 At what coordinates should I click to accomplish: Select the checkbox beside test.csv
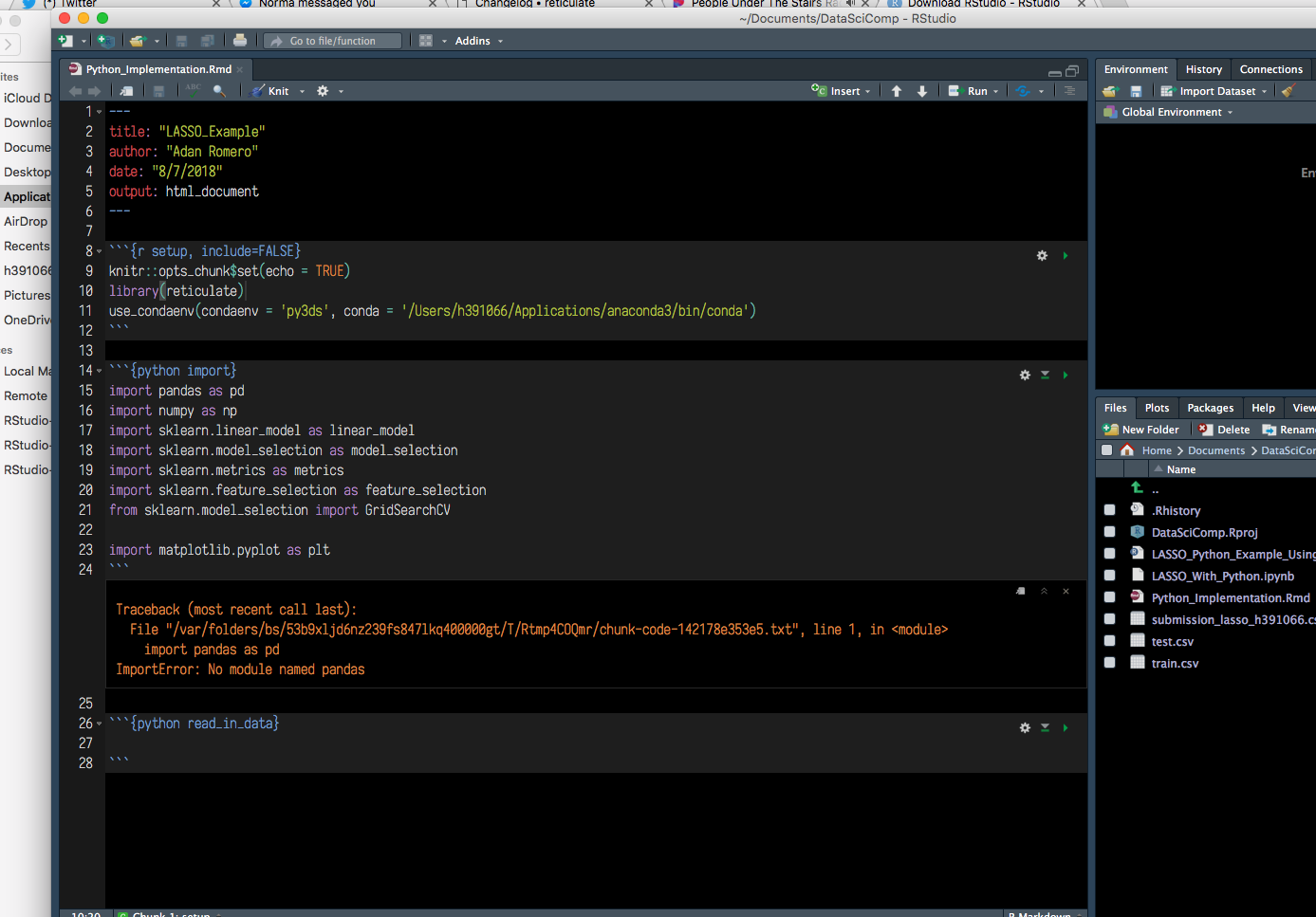click(1109, 640)
